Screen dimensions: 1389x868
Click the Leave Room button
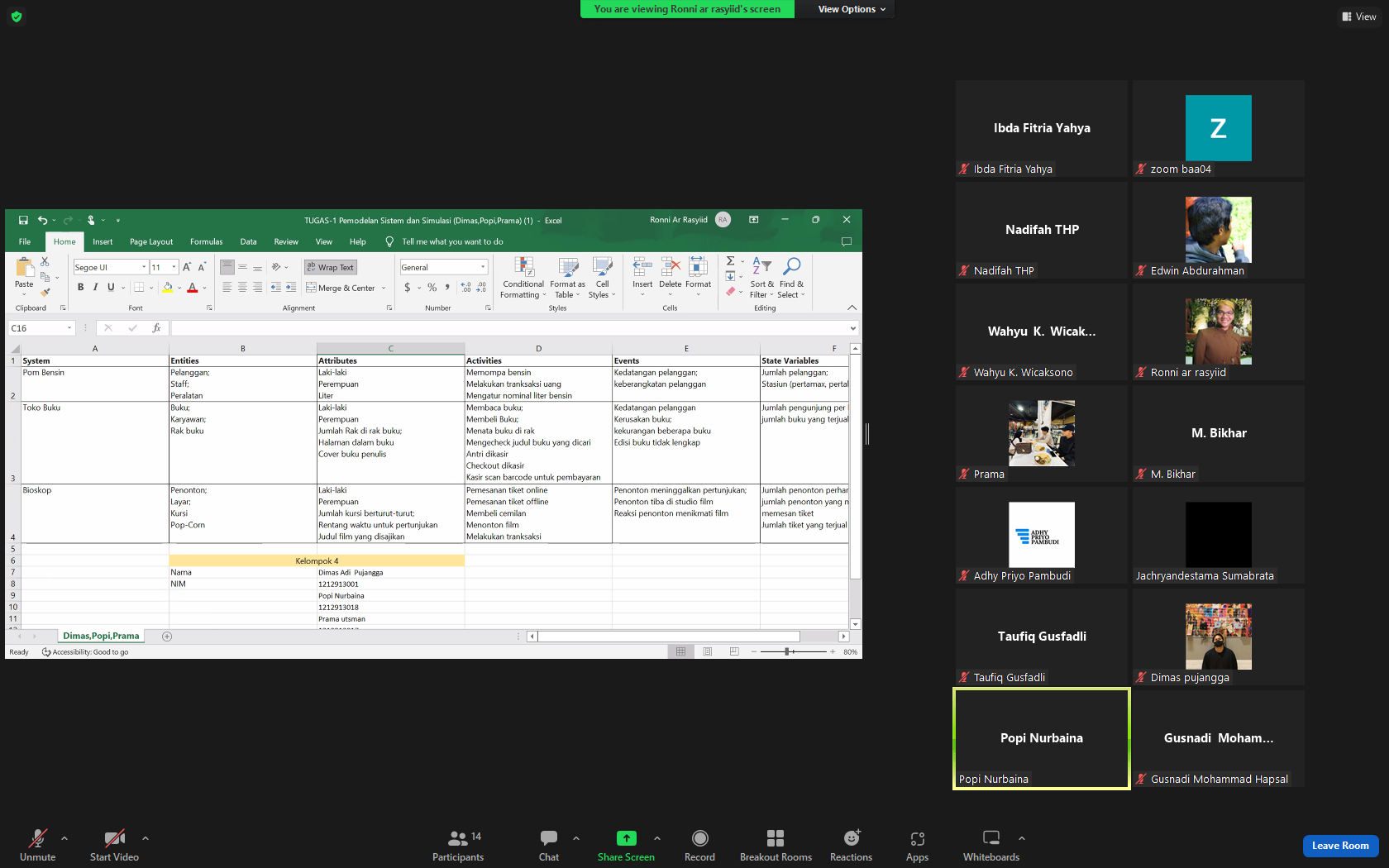1340,846
